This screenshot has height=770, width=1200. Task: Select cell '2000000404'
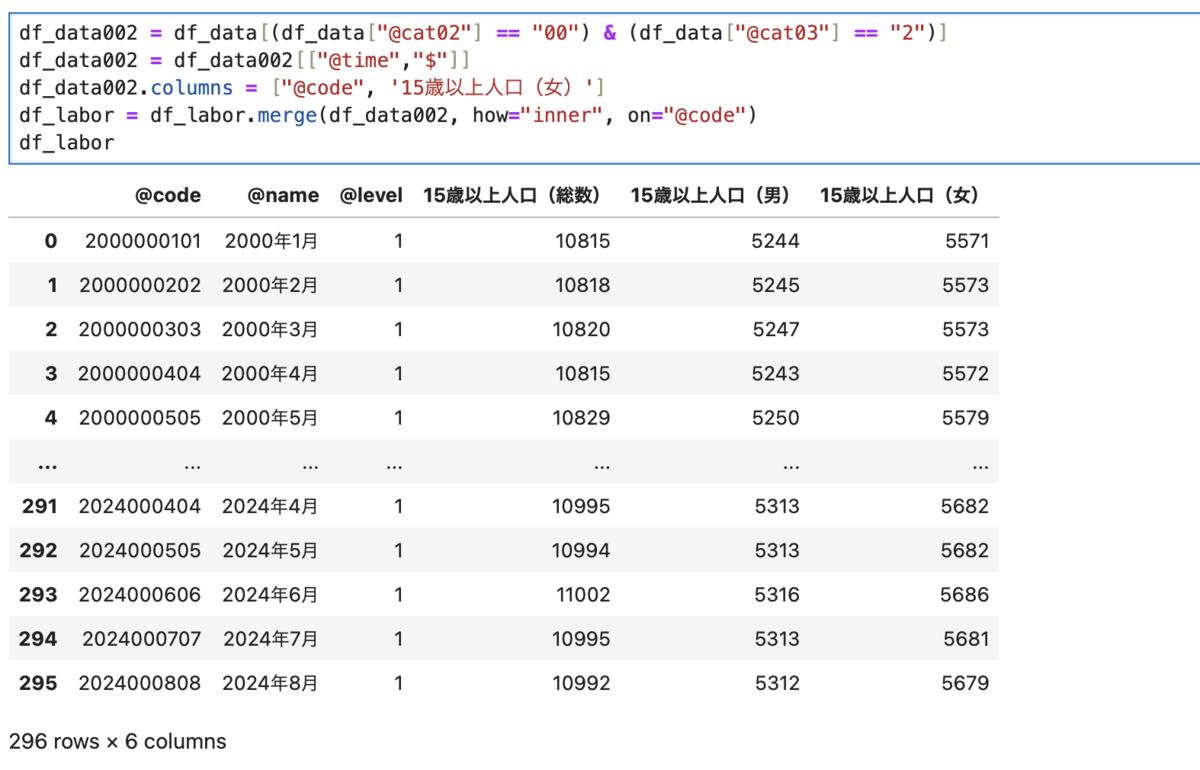click(x=140, y=373)
